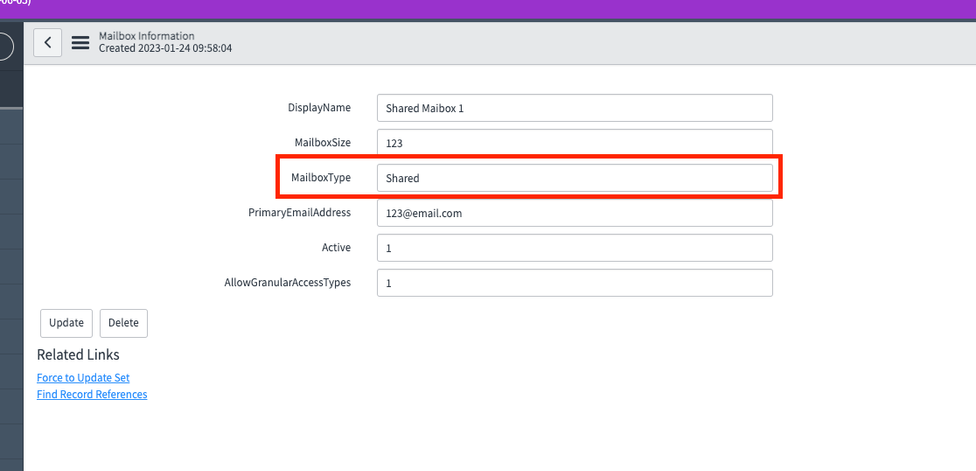This screenshot has width=976, height=471.
Task: Save changes with the Update button
Action: 67,324
